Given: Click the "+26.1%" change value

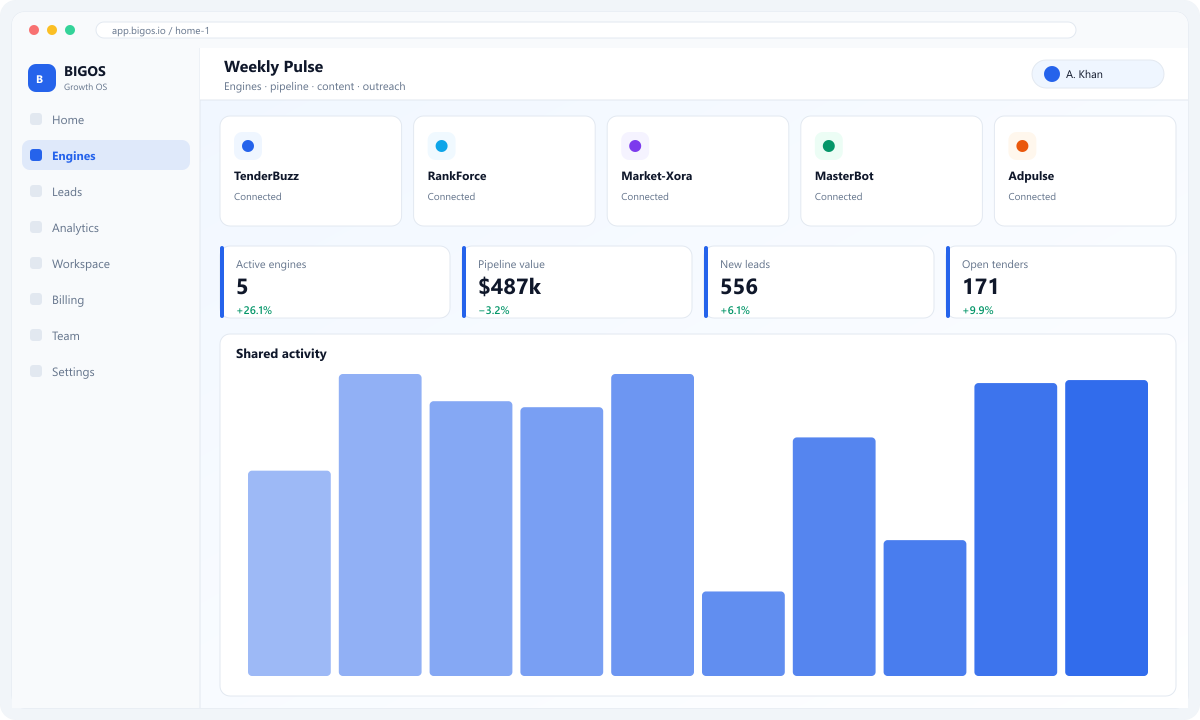Looking at the screenshot, I should [x=254, y=310].
